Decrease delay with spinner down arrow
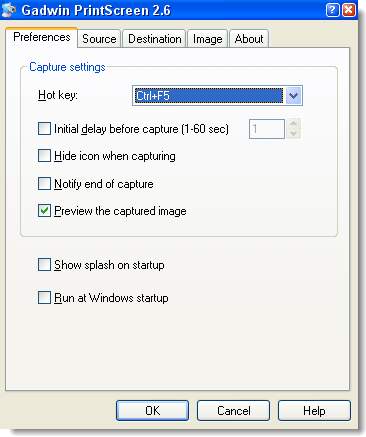 point(293,133)
